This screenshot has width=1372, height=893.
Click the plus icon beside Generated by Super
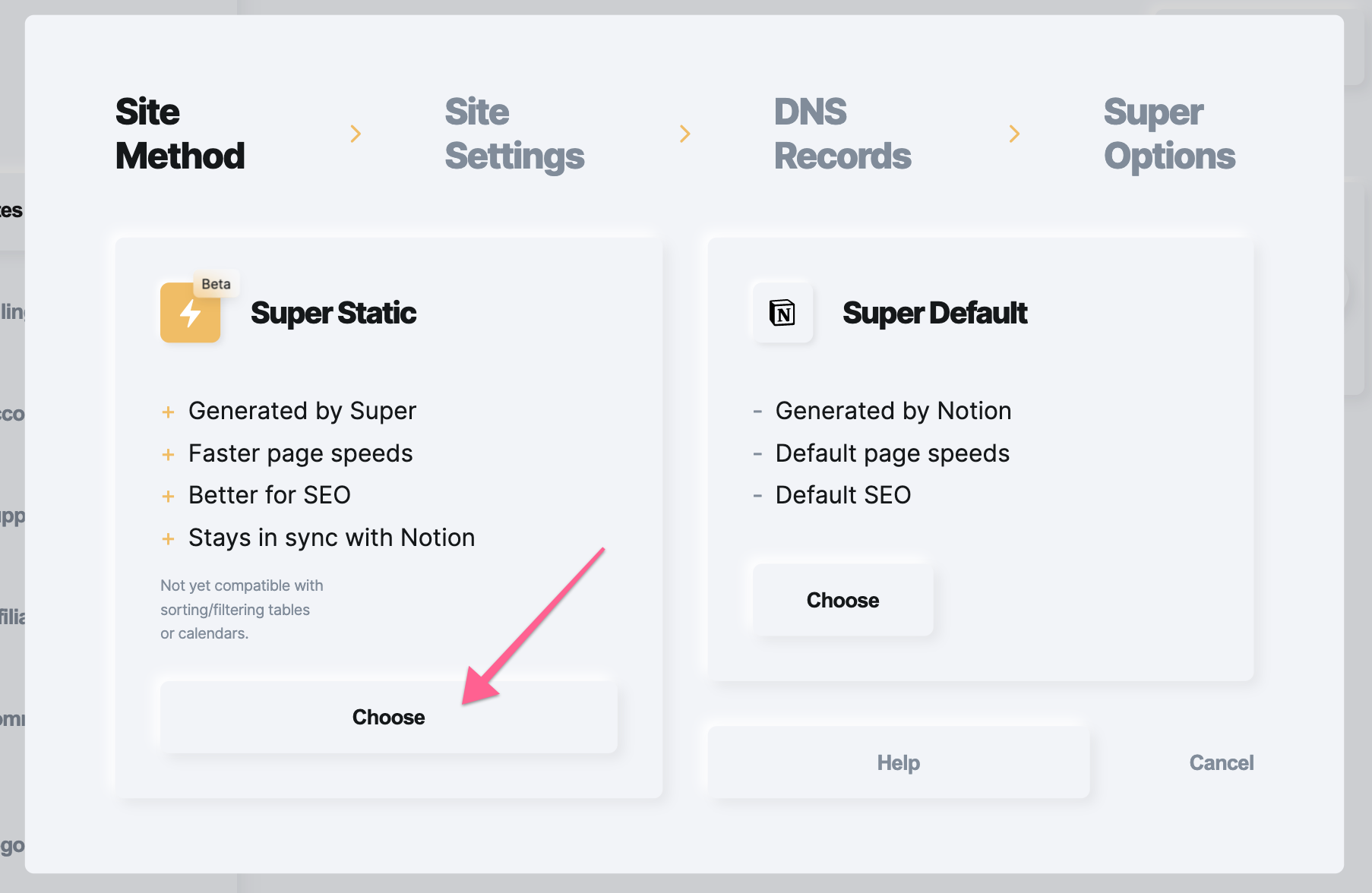click(x=168, y=412)
